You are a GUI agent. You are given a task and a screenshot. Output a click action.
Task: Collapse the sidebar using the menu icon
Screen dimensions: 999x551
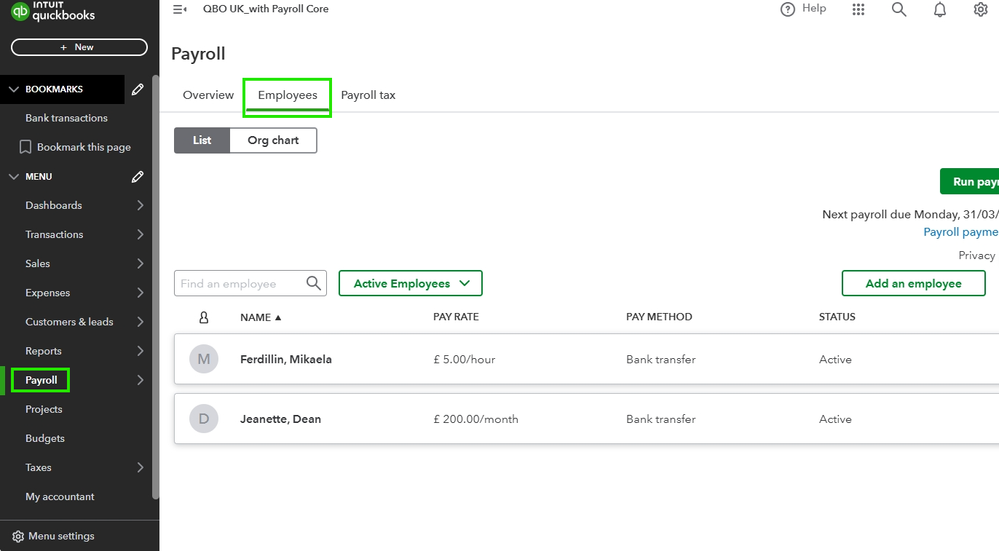coord(179,9)
